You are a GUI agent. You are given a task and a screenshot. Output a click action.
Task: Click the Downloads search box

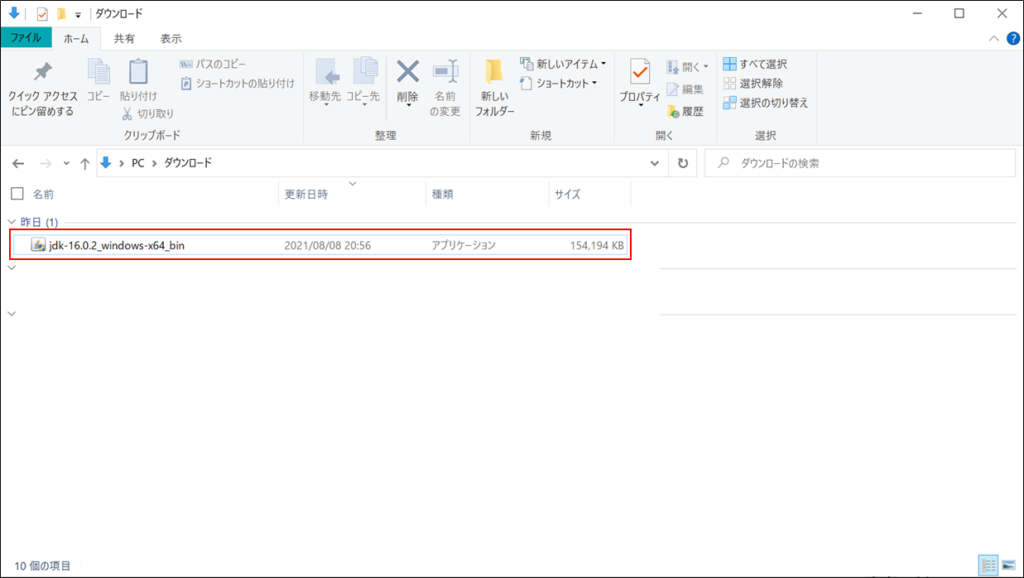(860, 163)
